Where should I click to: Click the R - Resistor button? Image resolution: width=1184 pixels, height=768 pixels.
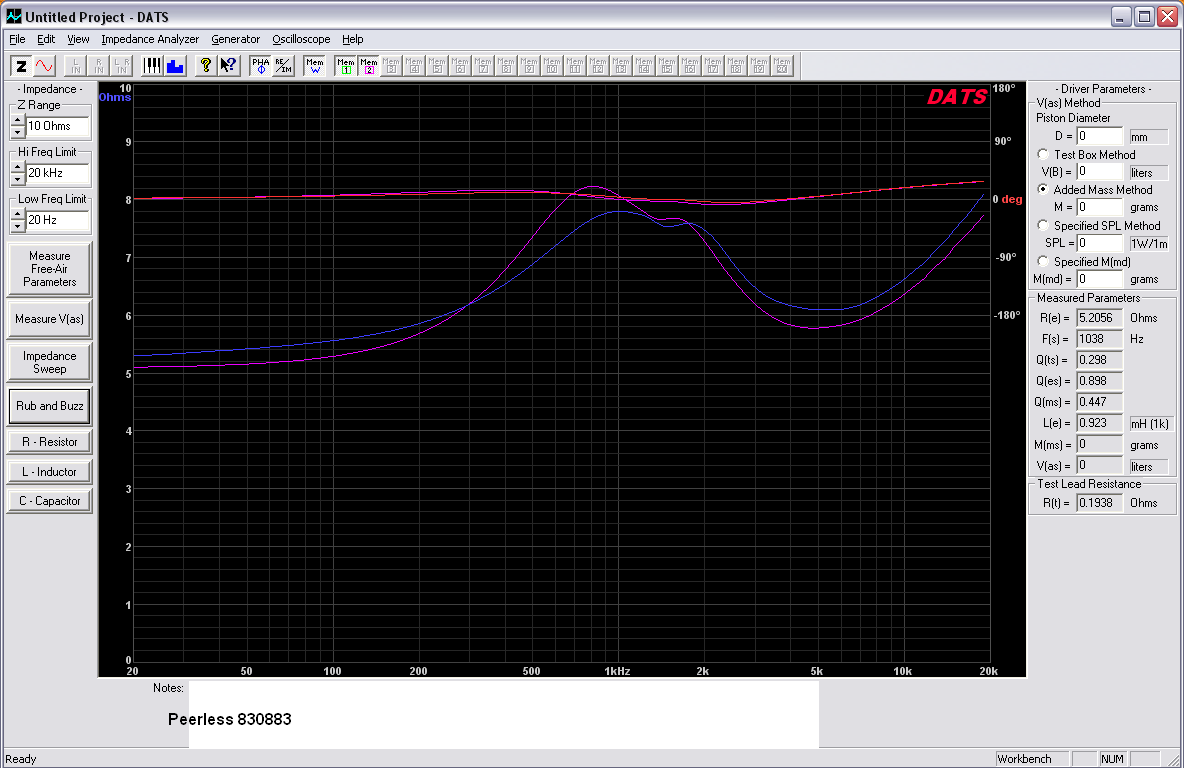coord(49,442)
